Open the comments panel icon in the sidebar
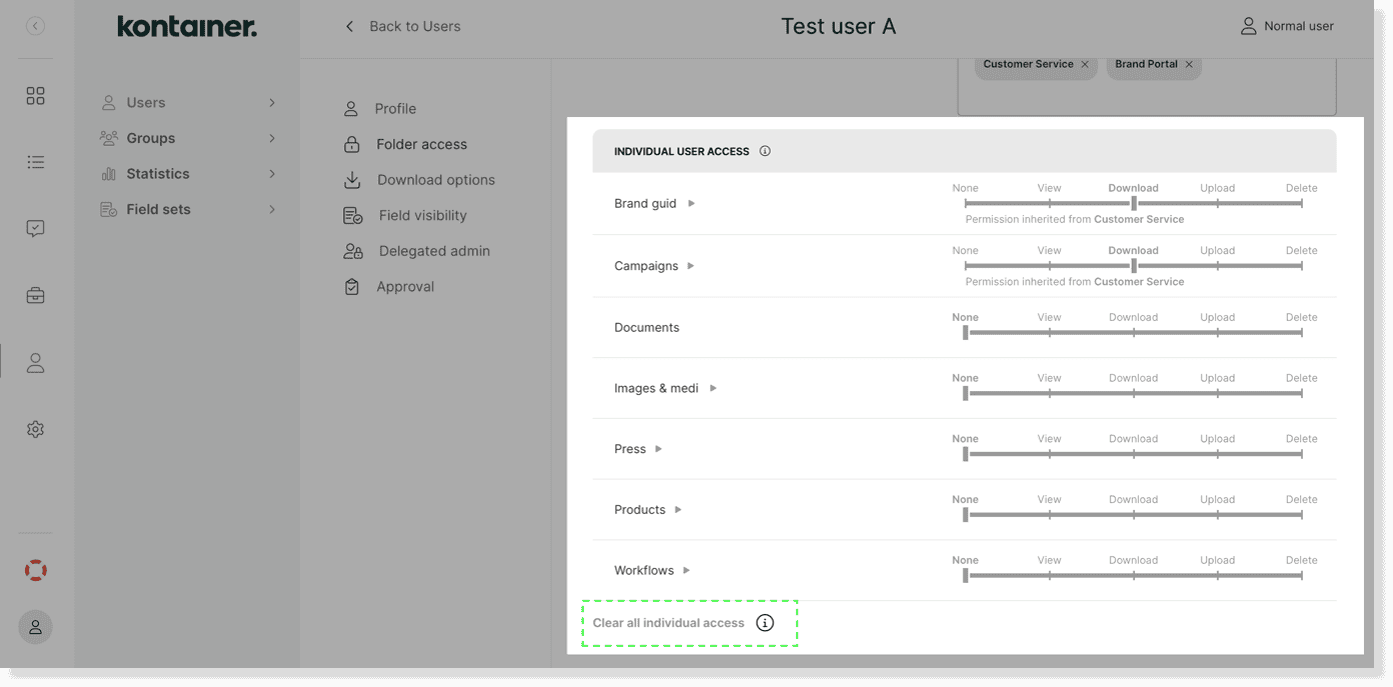Image resolution: width=1393 pixels, height=687 pixels. (x=35, y=228)
